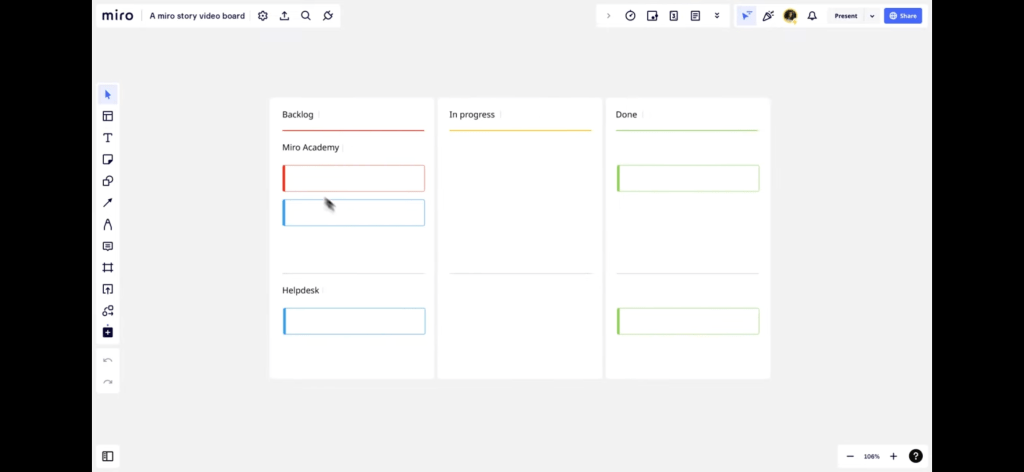Open the Templates tool
The width and height of the screenshot is (1024, 472).
[108, 116]
